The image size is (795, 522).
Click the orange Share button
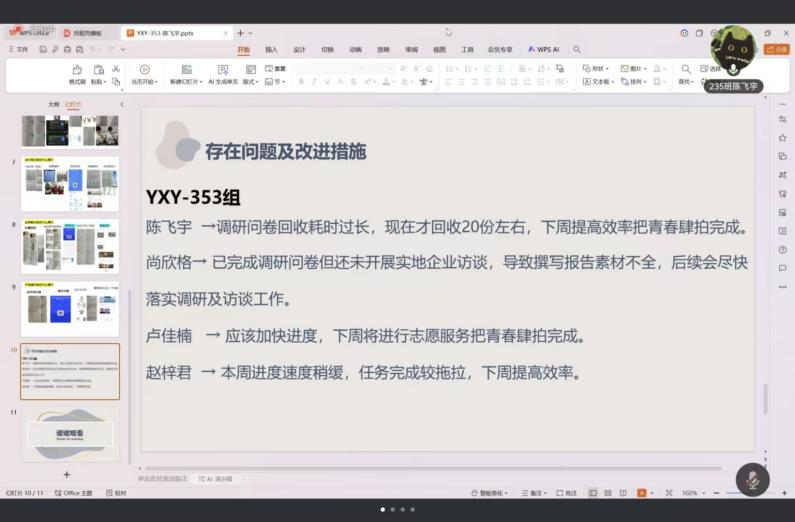click(x=776, y=49)
